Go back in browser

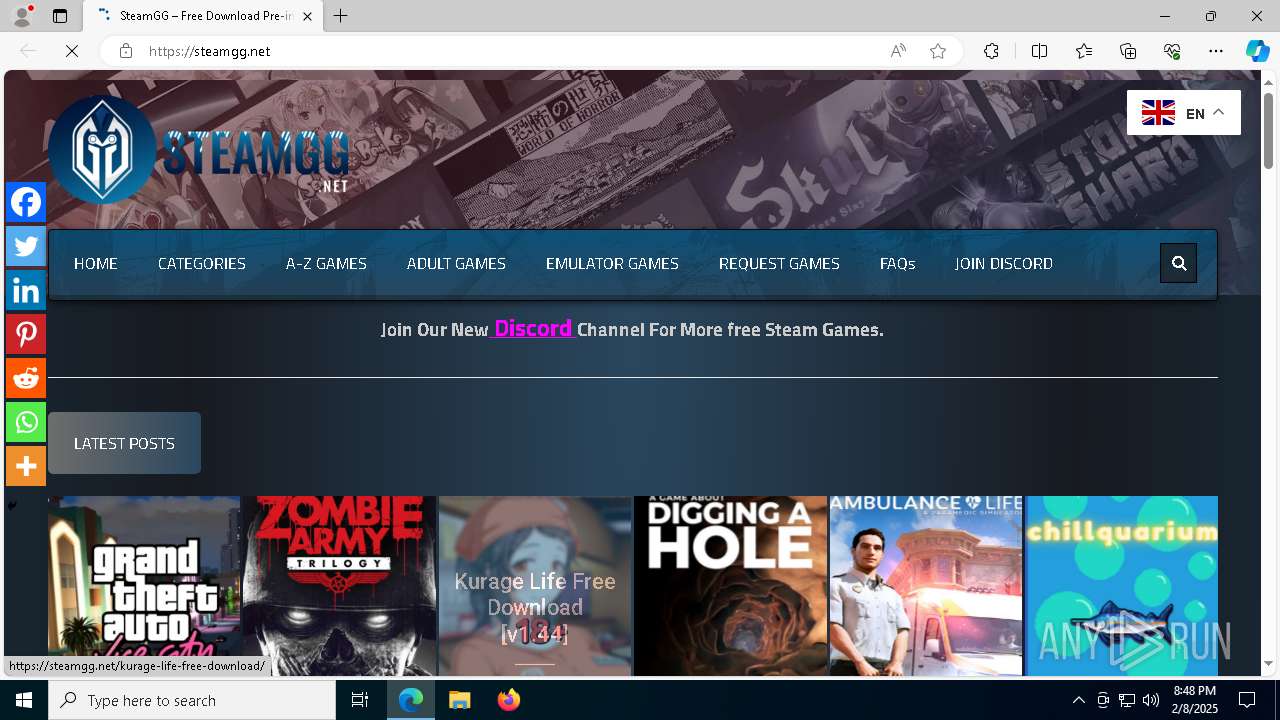28,51
